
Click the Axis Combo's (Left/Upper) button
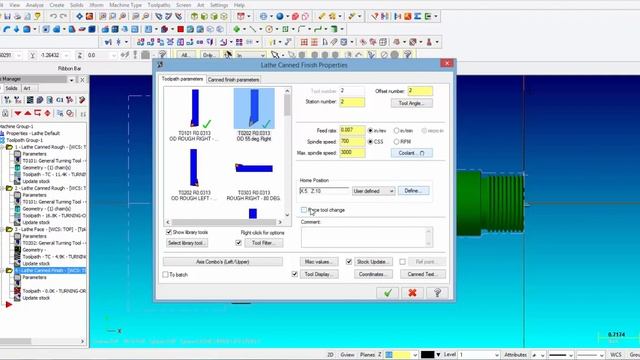click(223, 262)
